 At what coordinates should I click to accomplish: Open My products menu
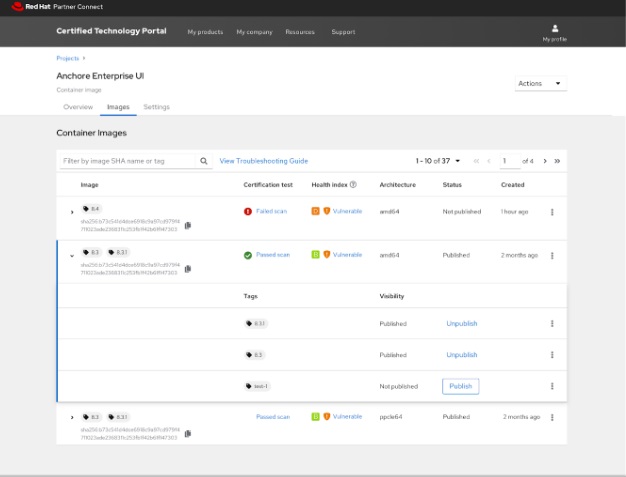205,32
